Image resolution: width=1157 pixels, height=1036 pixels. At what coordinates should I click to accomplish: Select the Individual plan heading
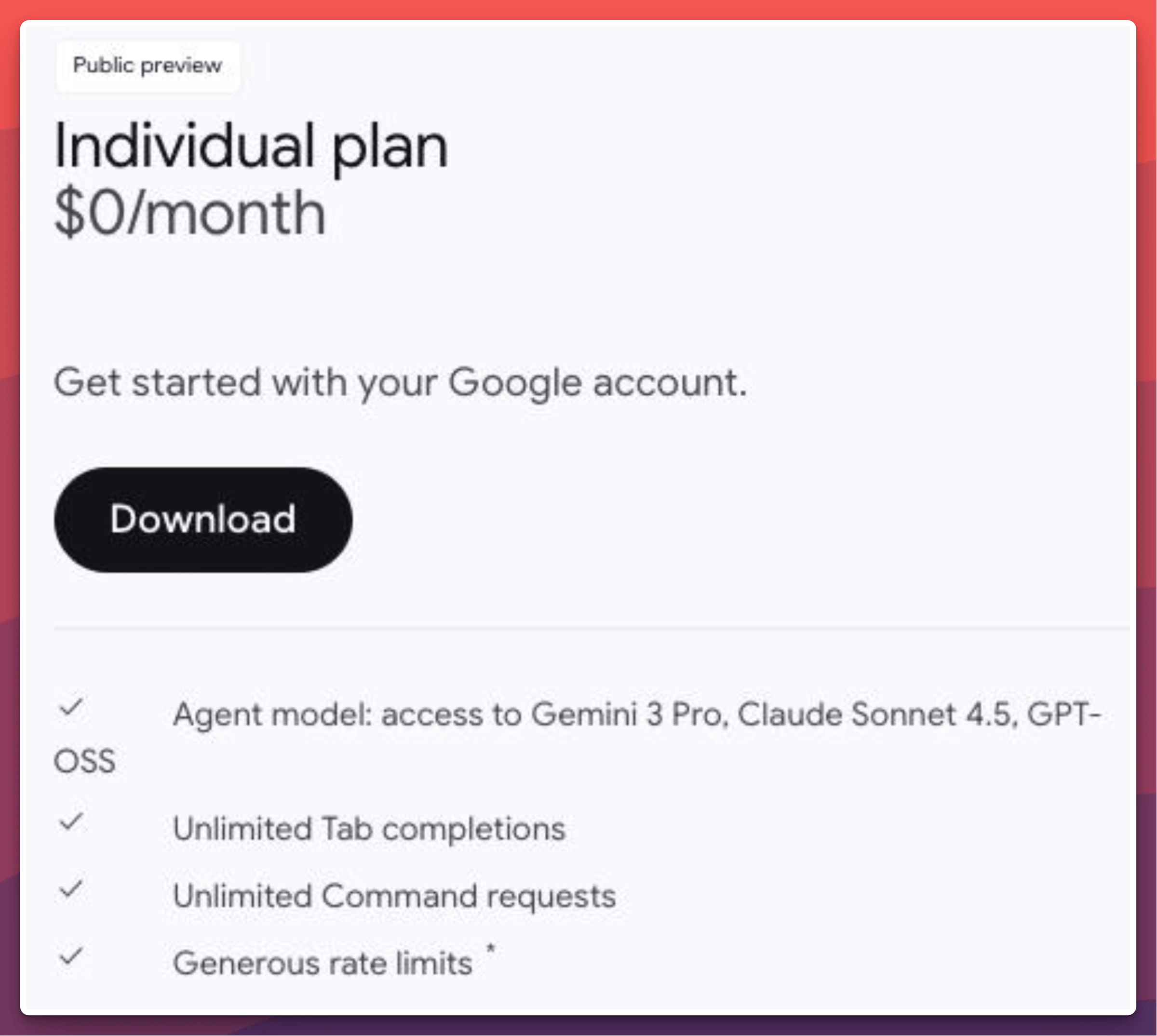(251, 146)
